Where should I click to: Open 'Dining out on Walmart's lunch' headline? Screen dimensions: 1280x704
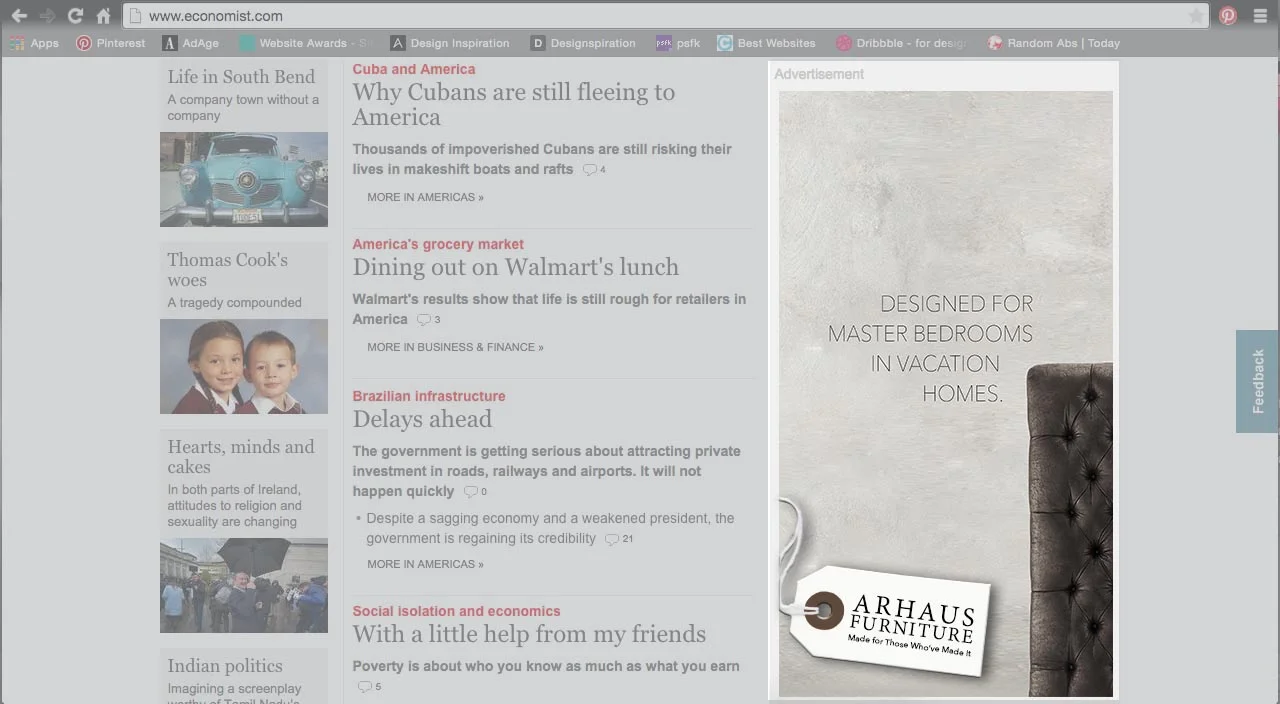pos(515,267)
